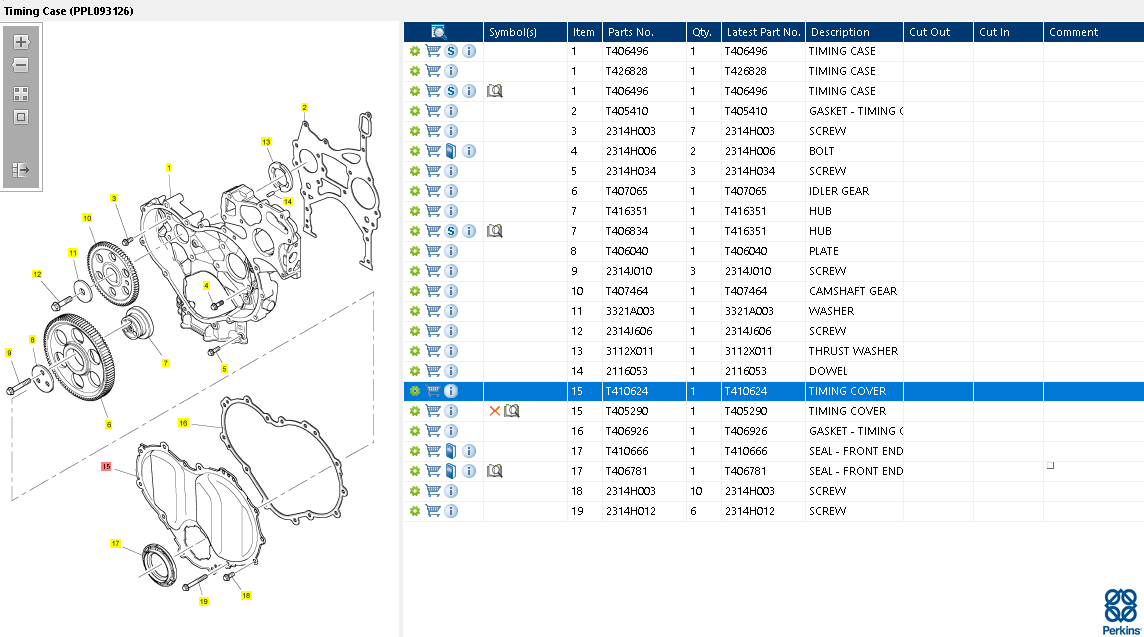Sort by the Parts No. column header

644,32
